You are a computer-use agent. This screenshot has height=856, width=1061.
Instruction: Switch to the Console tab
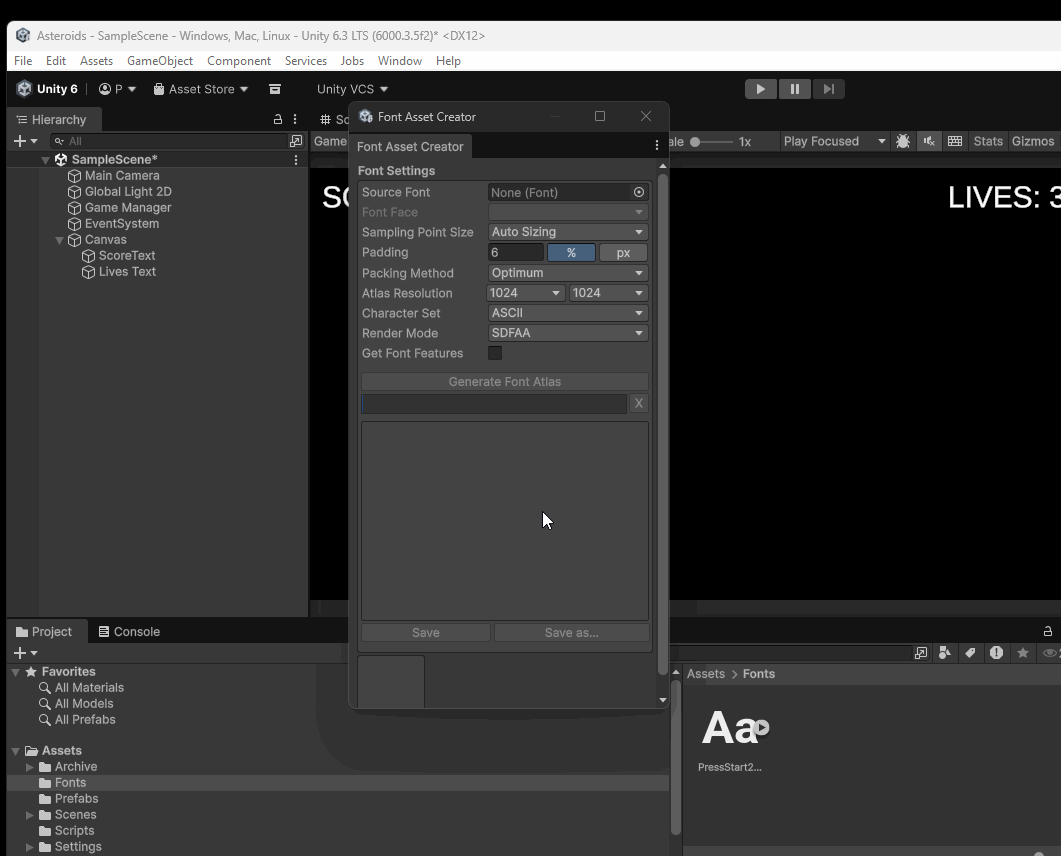pyautogui.click(x=129, y=631)
